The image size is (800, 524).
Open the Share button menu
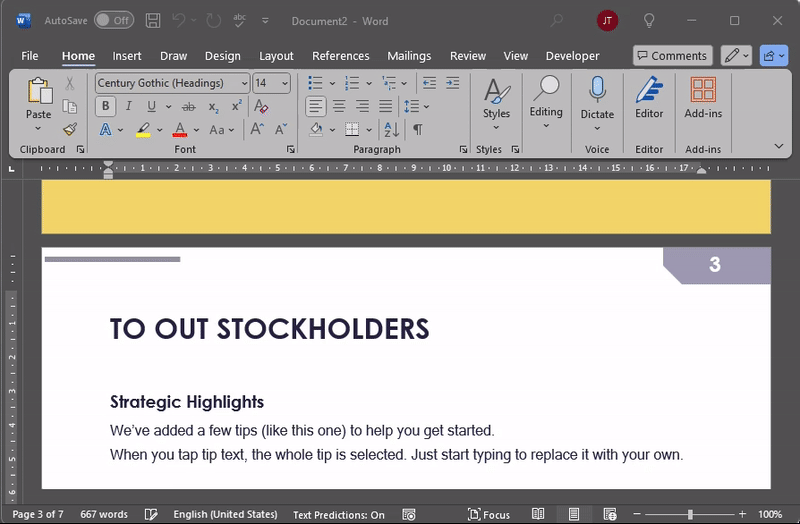tap(773, 56)
